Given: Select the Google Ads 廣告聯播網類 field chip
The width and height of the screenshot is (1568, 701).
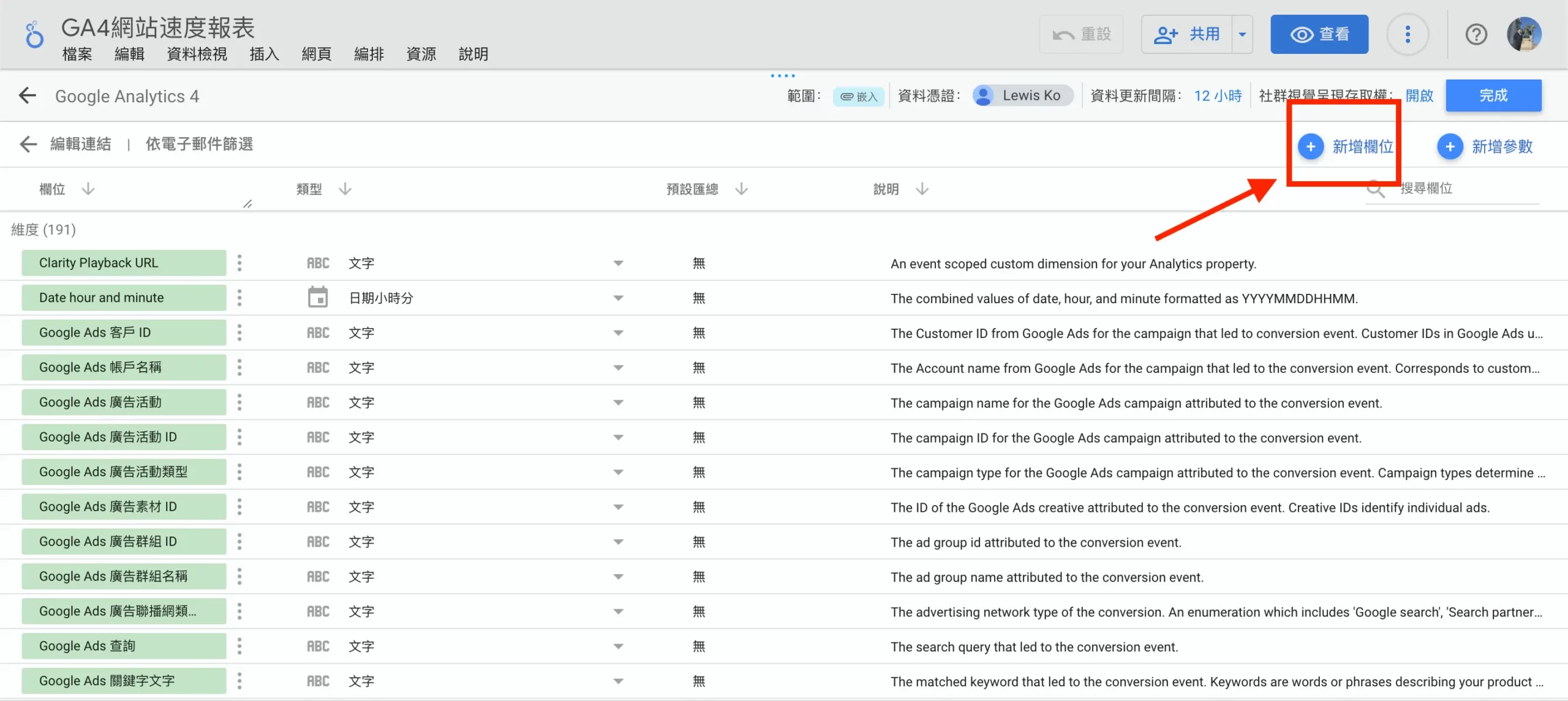Looking at the screenshot, I should point(124,611).
